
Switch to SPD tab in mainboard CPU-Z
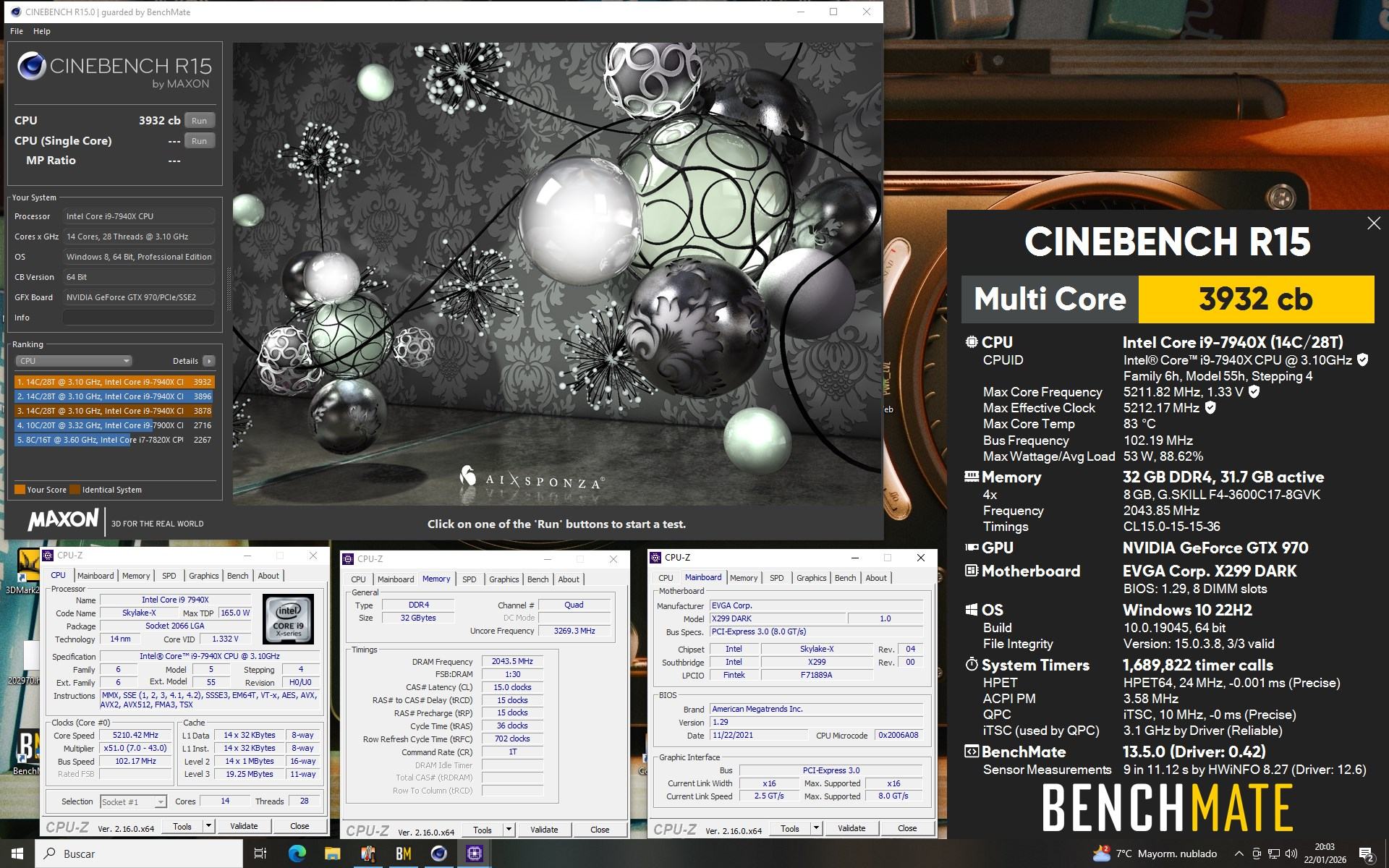776,578
